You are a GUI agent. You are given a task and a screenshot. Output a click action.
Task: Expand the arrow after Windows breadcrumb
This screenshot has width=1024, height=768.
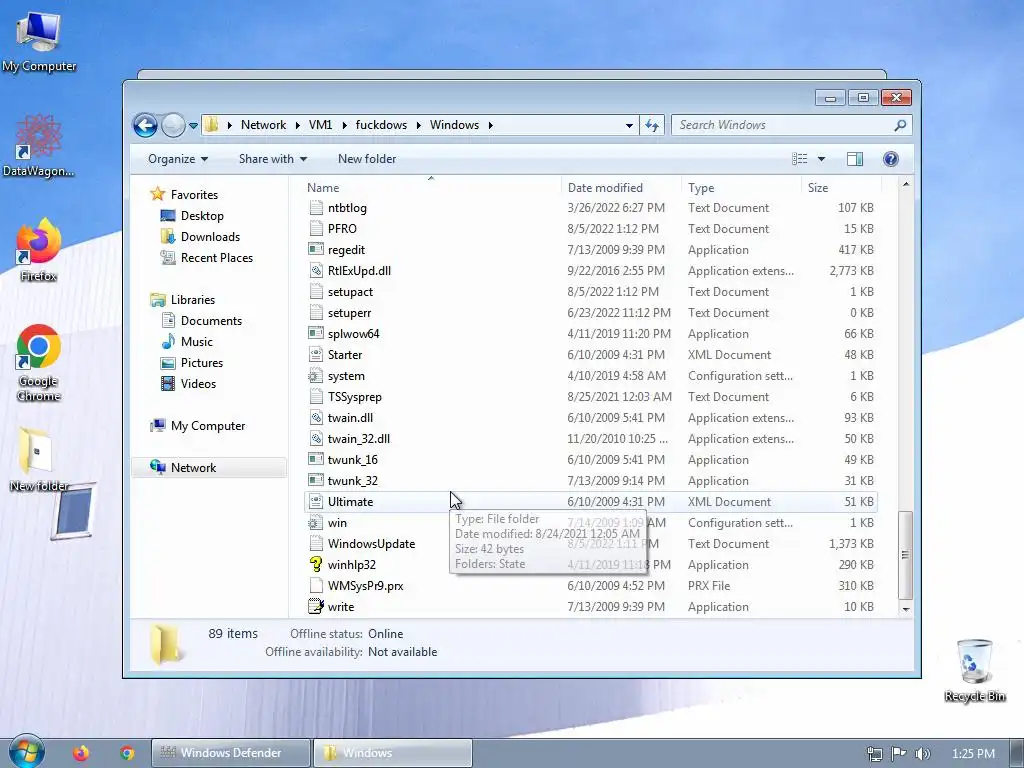490,125
